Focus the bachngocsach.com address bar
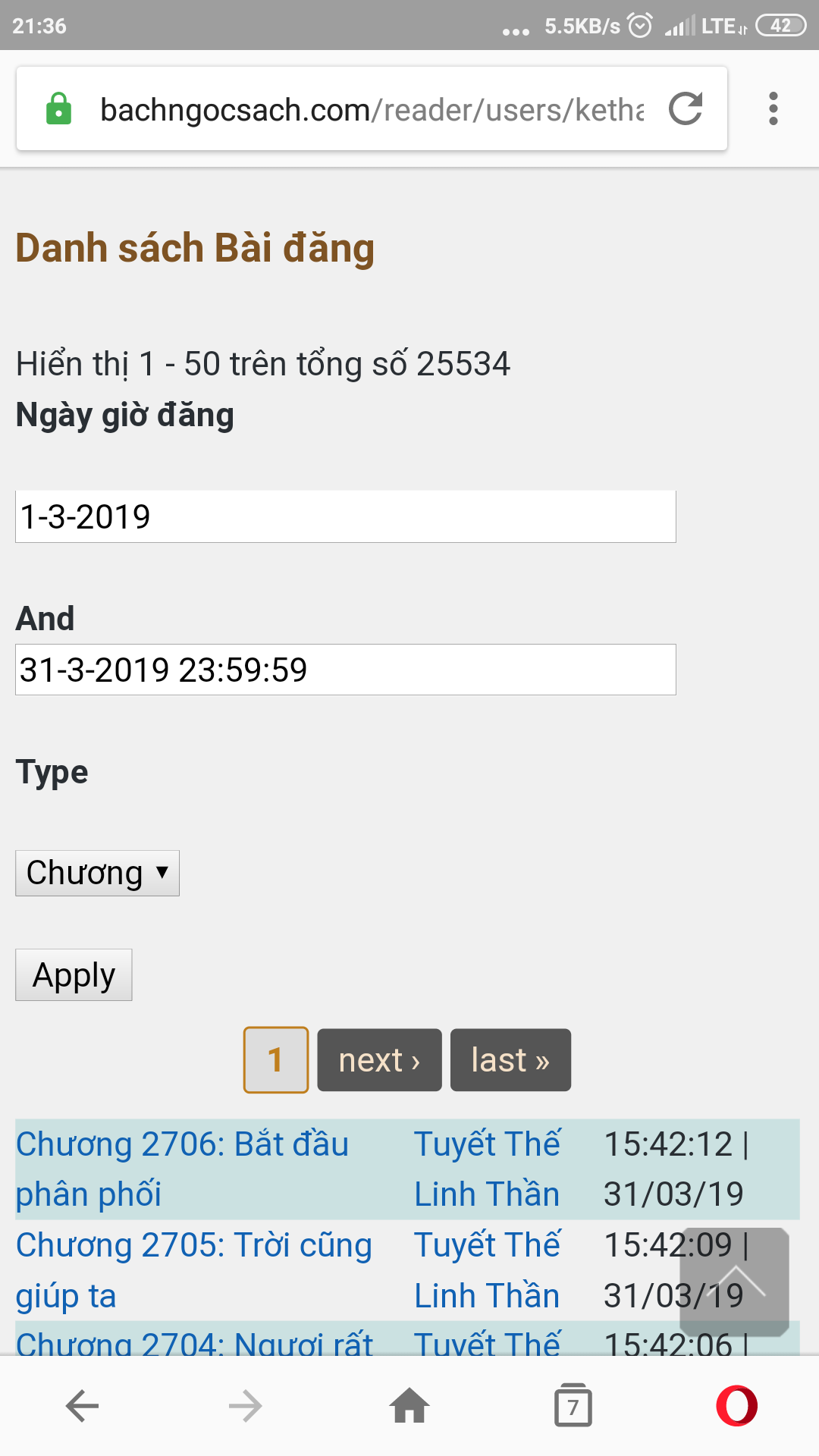 pyautogui.click(x=372, y=110)
